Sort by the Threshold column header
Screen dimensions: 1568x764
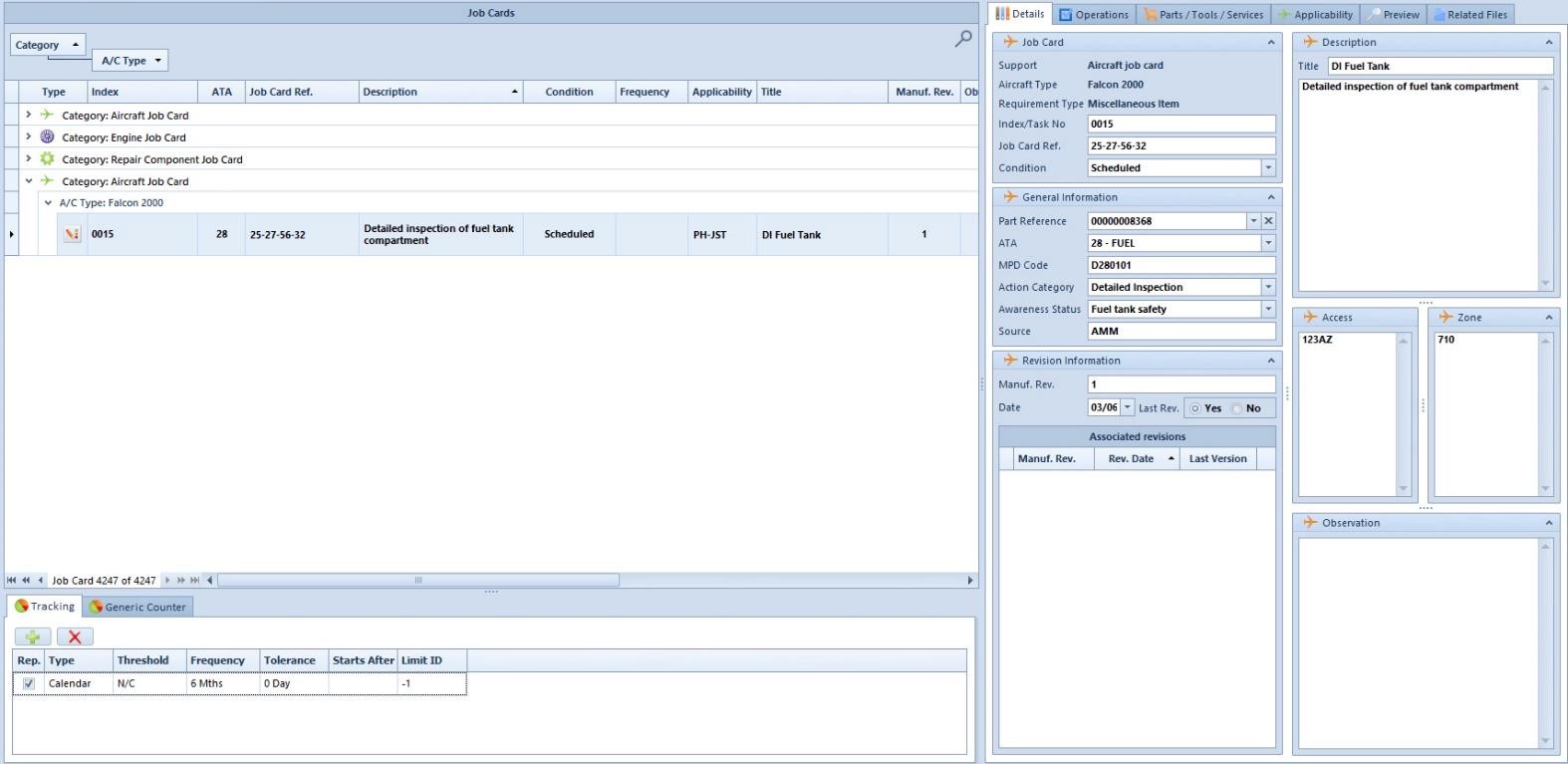[x=149, y=660]
